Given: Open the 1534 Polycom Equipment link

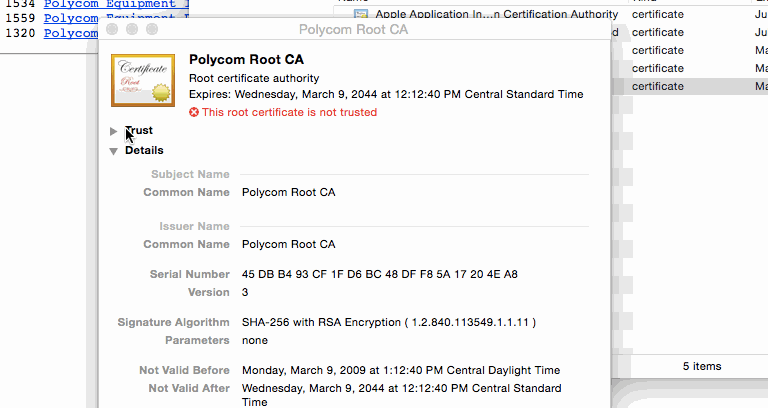Looking at the screenshot, I should pos(116,4).
